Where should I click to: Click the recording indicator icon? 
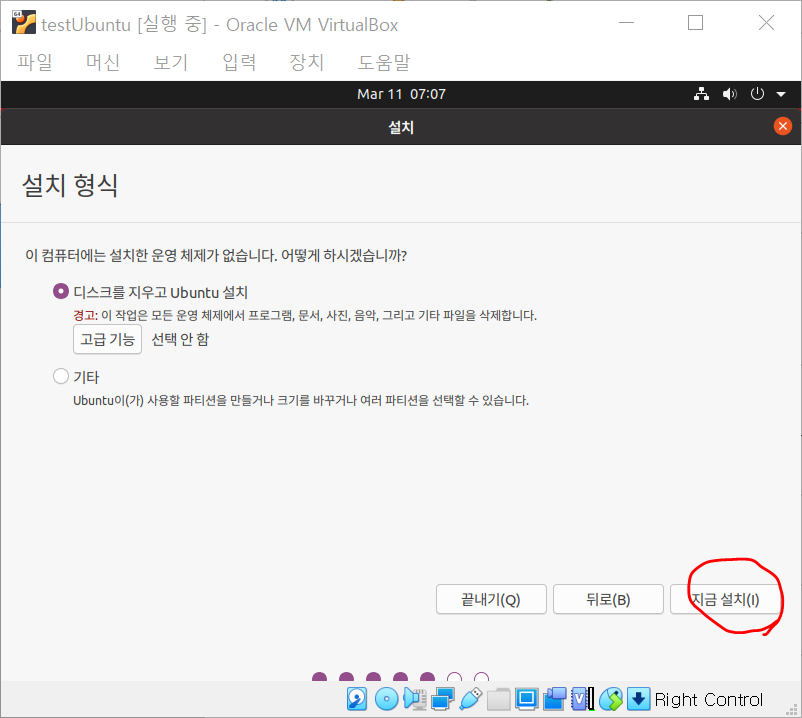(x=554, y=699)
